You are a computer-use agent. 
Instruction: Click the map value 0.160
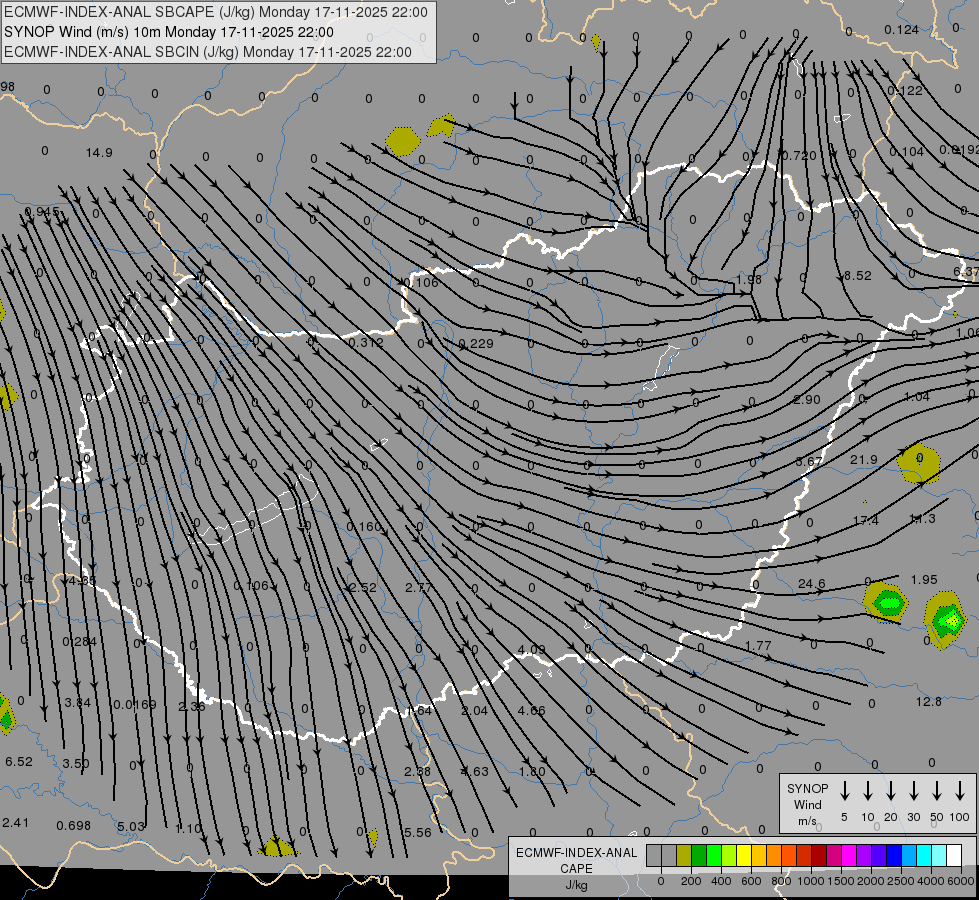click(363, 527)
